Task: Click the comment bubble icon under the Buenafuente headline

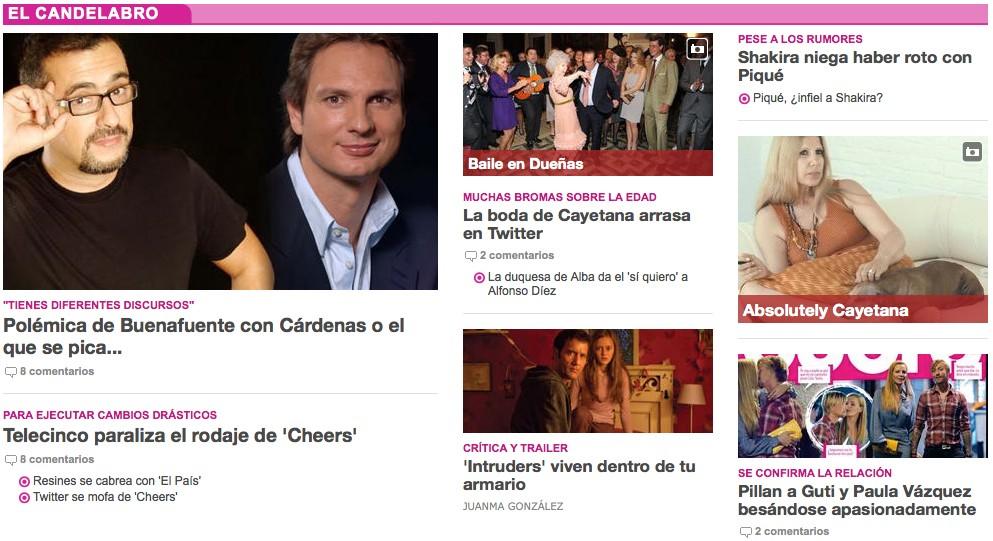Action: 11,372
